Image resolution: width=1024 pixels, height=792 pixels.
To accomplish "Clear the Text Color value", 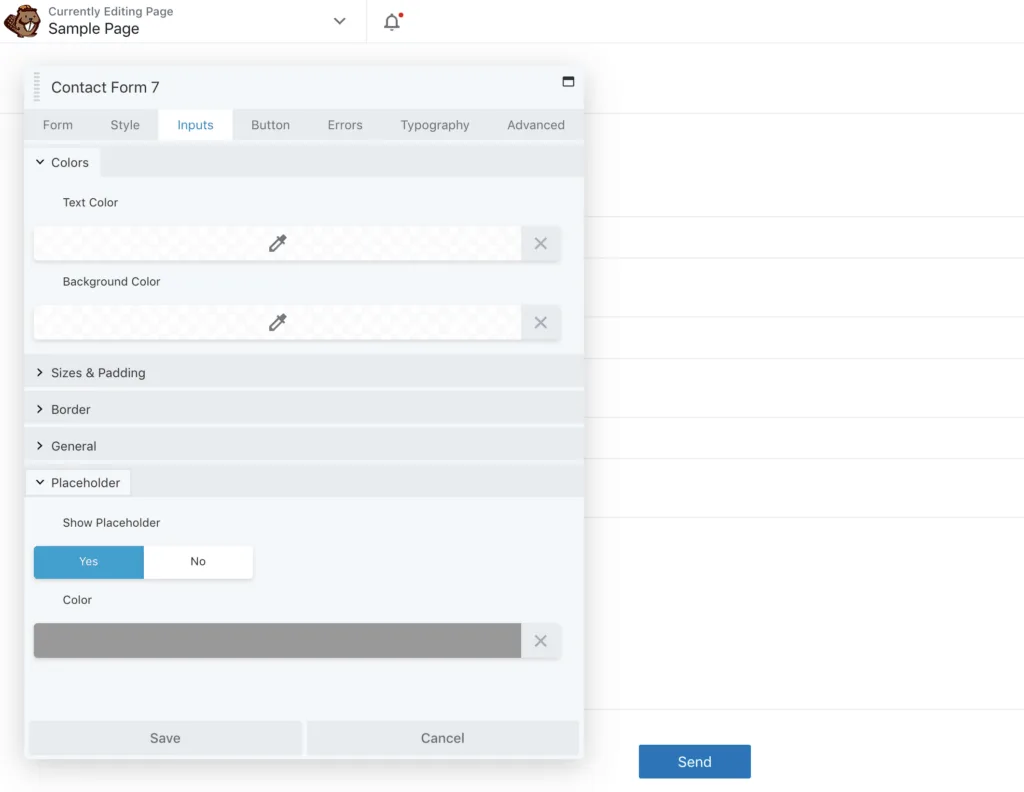I will click(541, 244).
